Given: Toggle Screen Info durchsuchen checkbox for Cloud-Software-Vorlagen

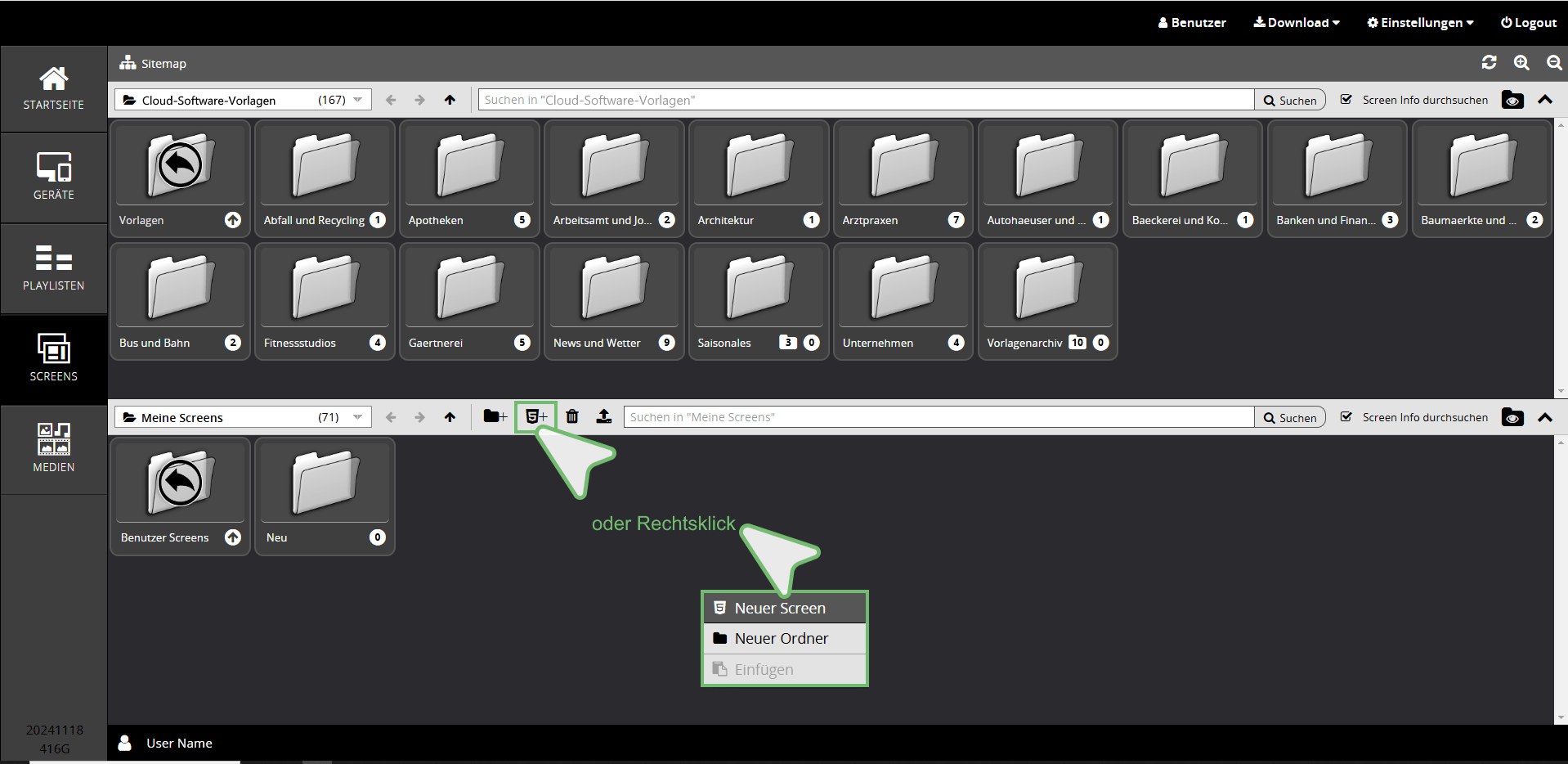Looking at the screenshot, I should coord(1346,100).
